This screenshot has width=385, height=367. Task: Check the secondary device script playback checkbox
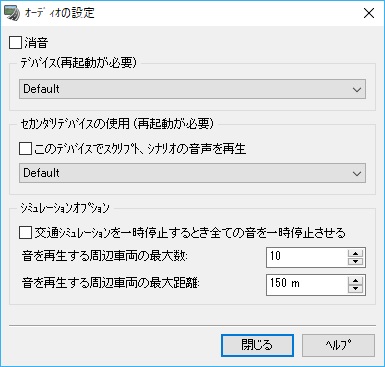(25, 149)
